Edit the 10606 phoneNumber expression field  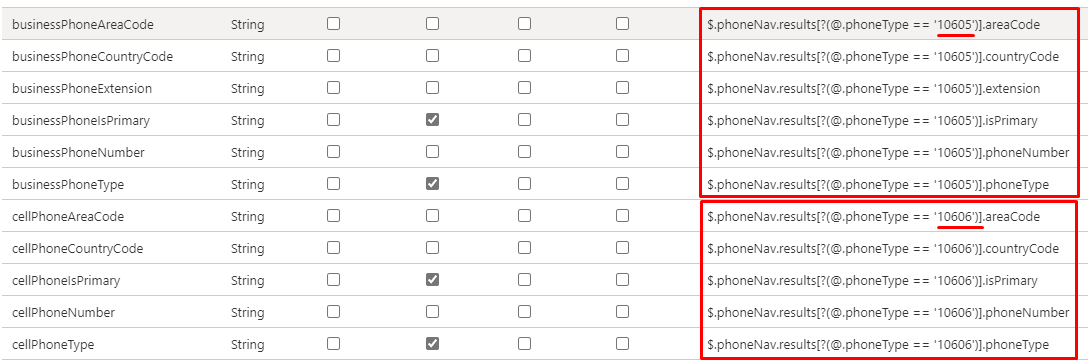coord(888,312)
